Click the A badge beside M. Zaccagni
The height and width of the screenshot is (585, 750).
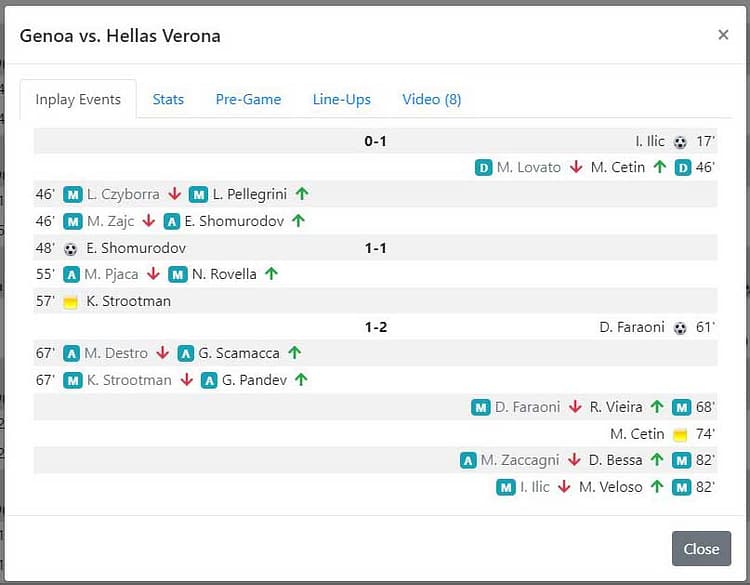pos(468,461)
